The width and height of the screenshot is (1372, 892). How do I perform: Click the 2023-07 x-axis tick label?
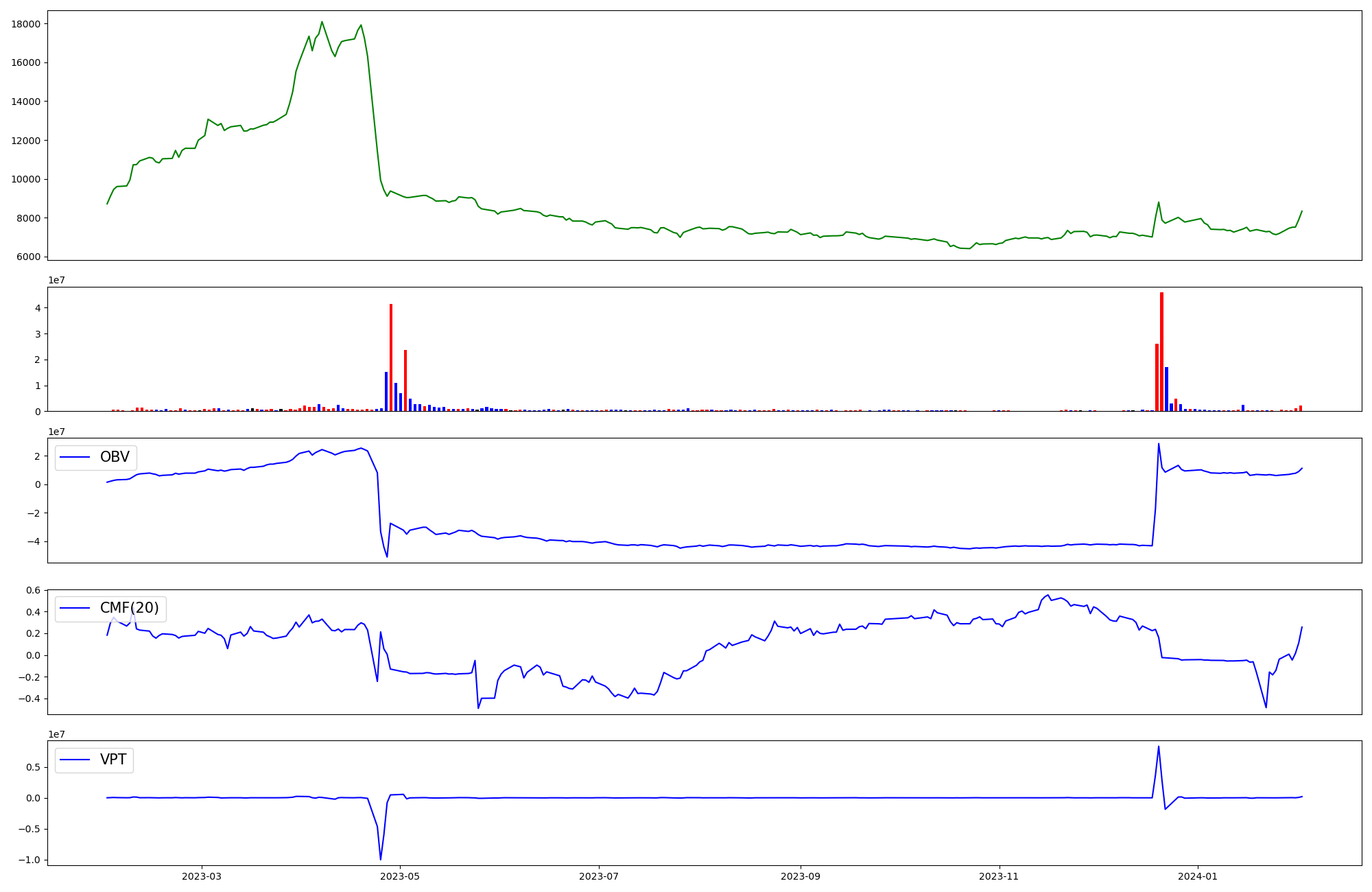coord(599,876)
